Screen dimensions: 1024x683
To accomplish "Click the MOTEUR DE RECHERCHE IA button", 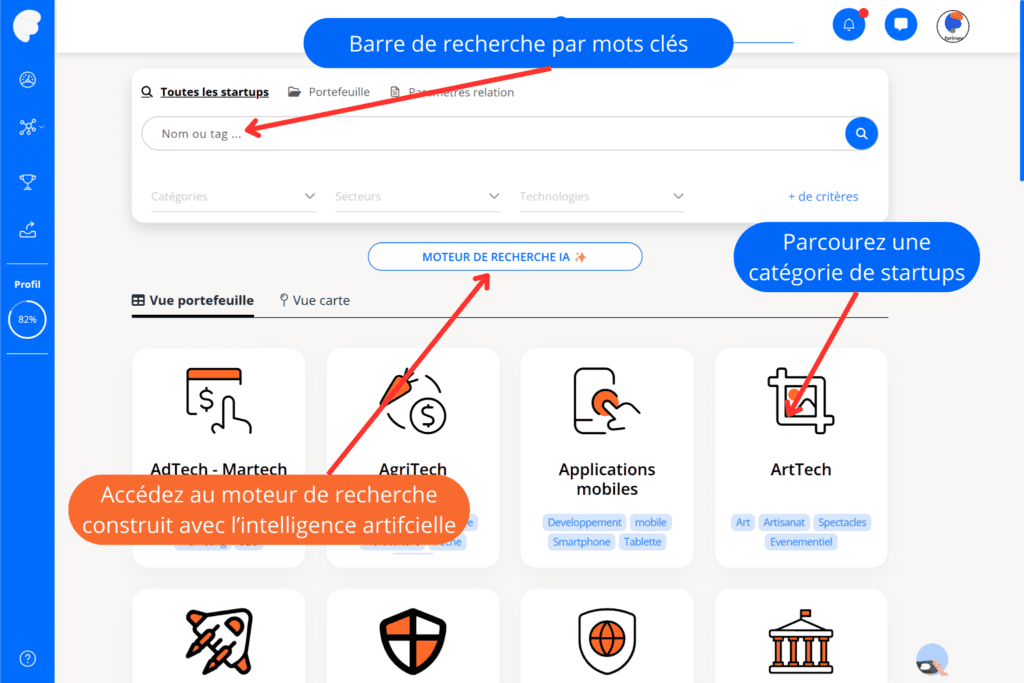I will (505, 257).
